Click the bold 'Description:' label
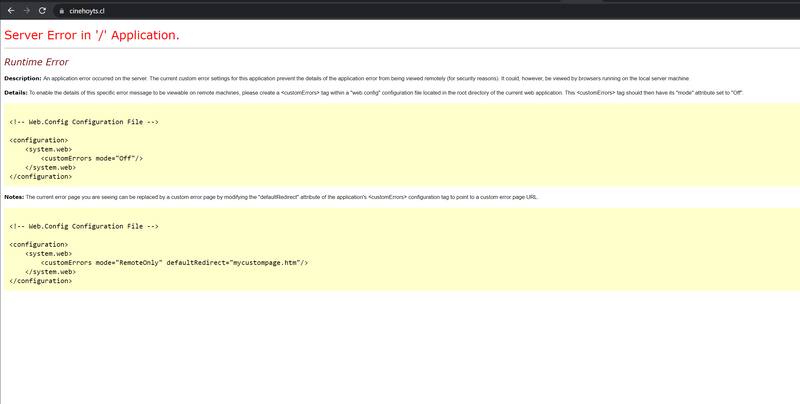This screenshot has height=404, width=800. click(x=22, y=77)
